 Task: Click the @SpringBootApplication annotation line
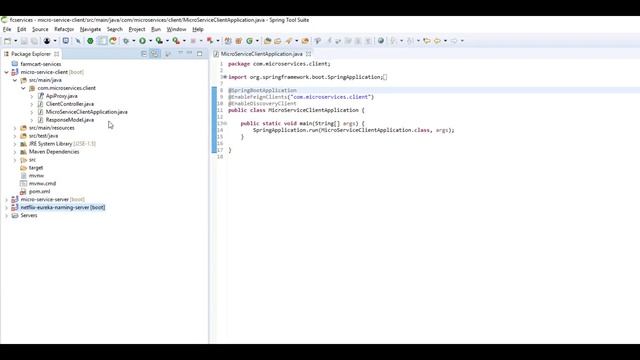(x=262, y=90)
